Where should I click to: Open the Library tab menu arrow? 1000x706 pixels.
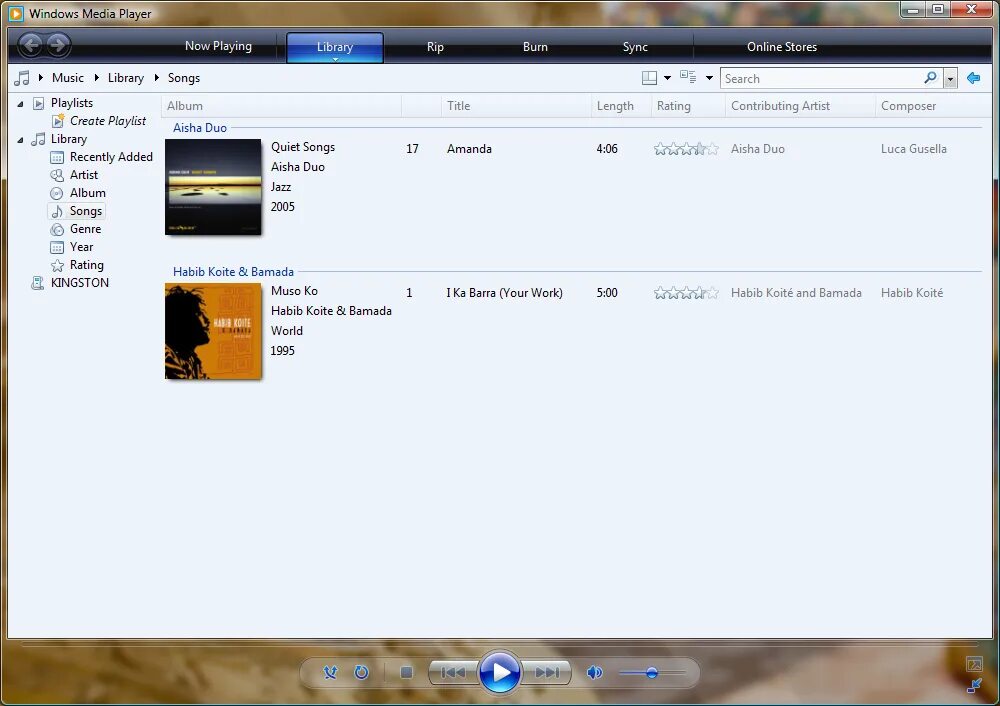click(335, 59)
